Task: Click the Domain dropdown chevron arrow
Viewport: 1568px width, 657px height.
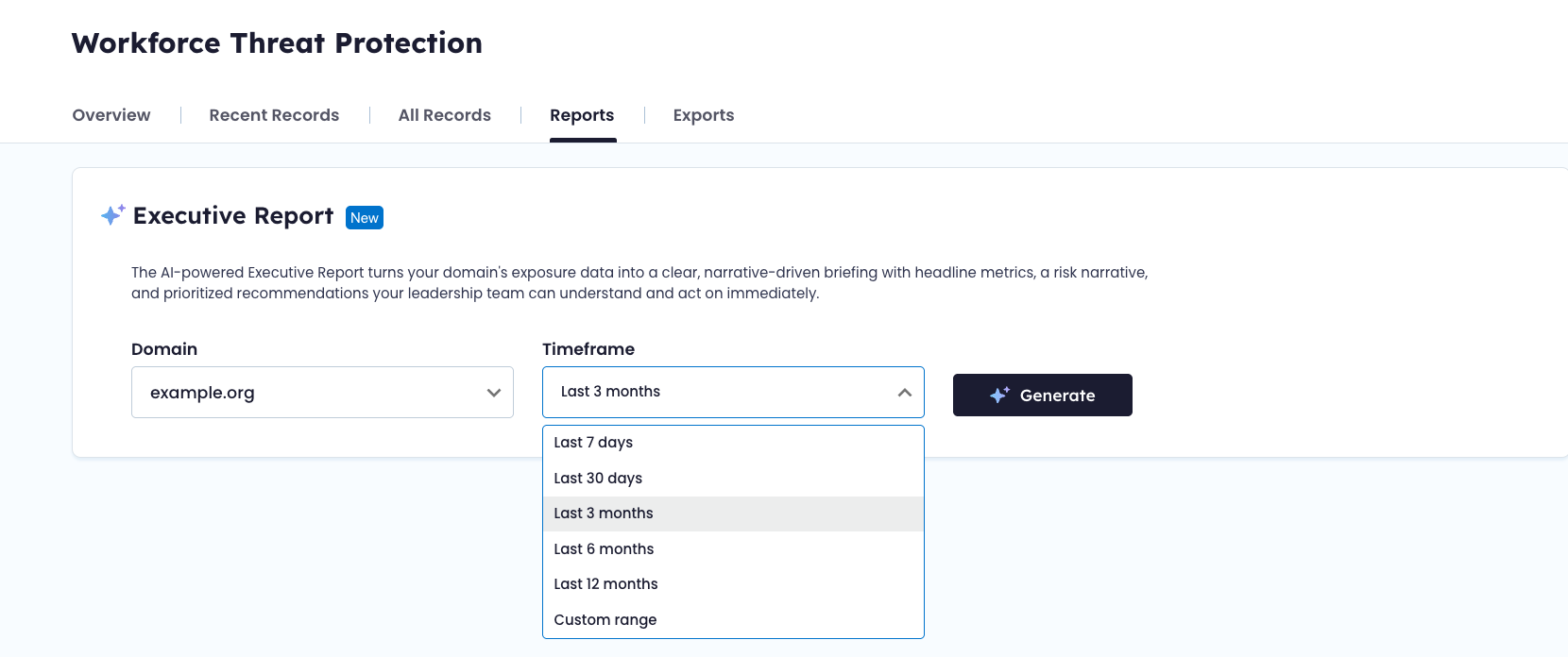Action: coord(493,393)
